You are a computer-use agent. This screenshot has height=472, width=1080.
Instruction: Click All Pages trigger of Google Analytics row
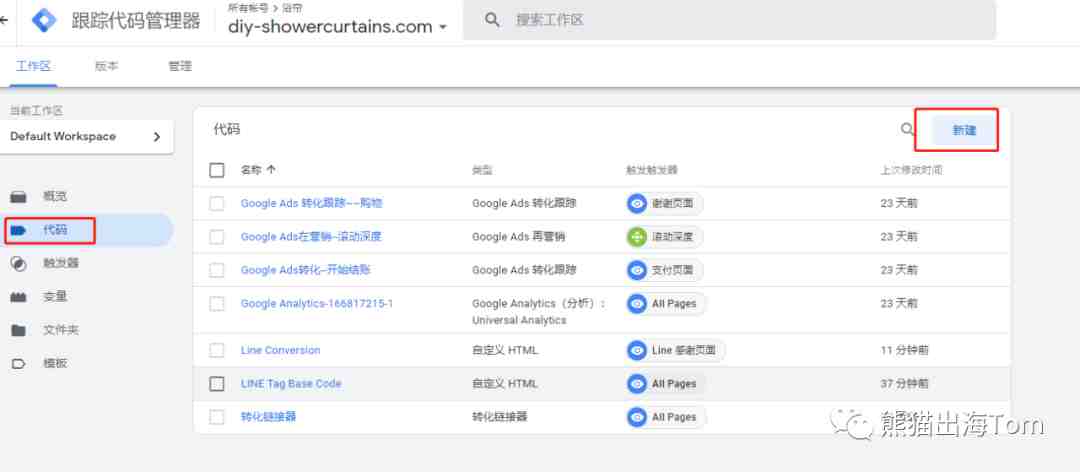pyautogui.click(x=665, y=304)
